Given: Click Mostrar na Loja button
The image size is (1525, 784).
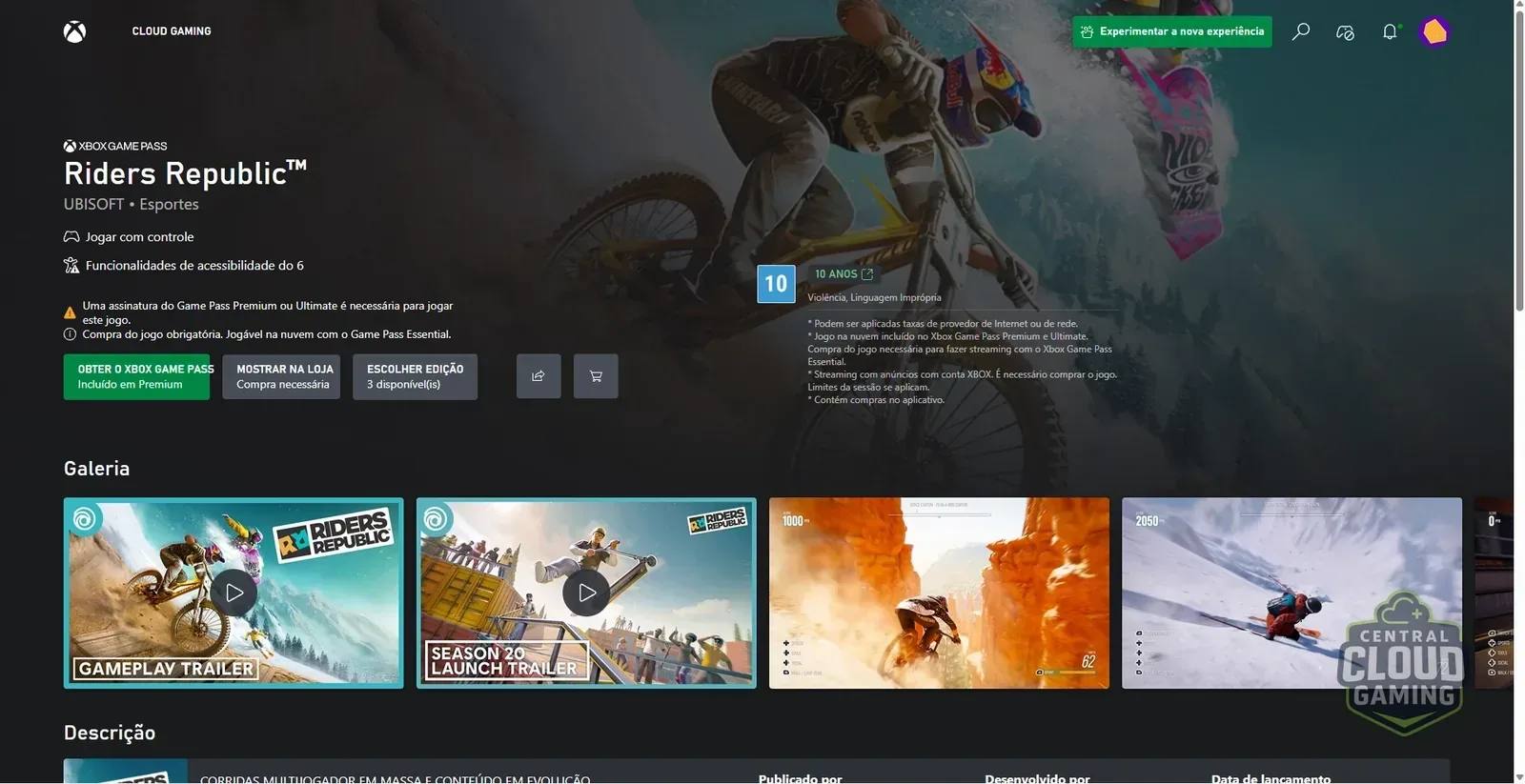Looking at the screenshot, I should point(281,376).
